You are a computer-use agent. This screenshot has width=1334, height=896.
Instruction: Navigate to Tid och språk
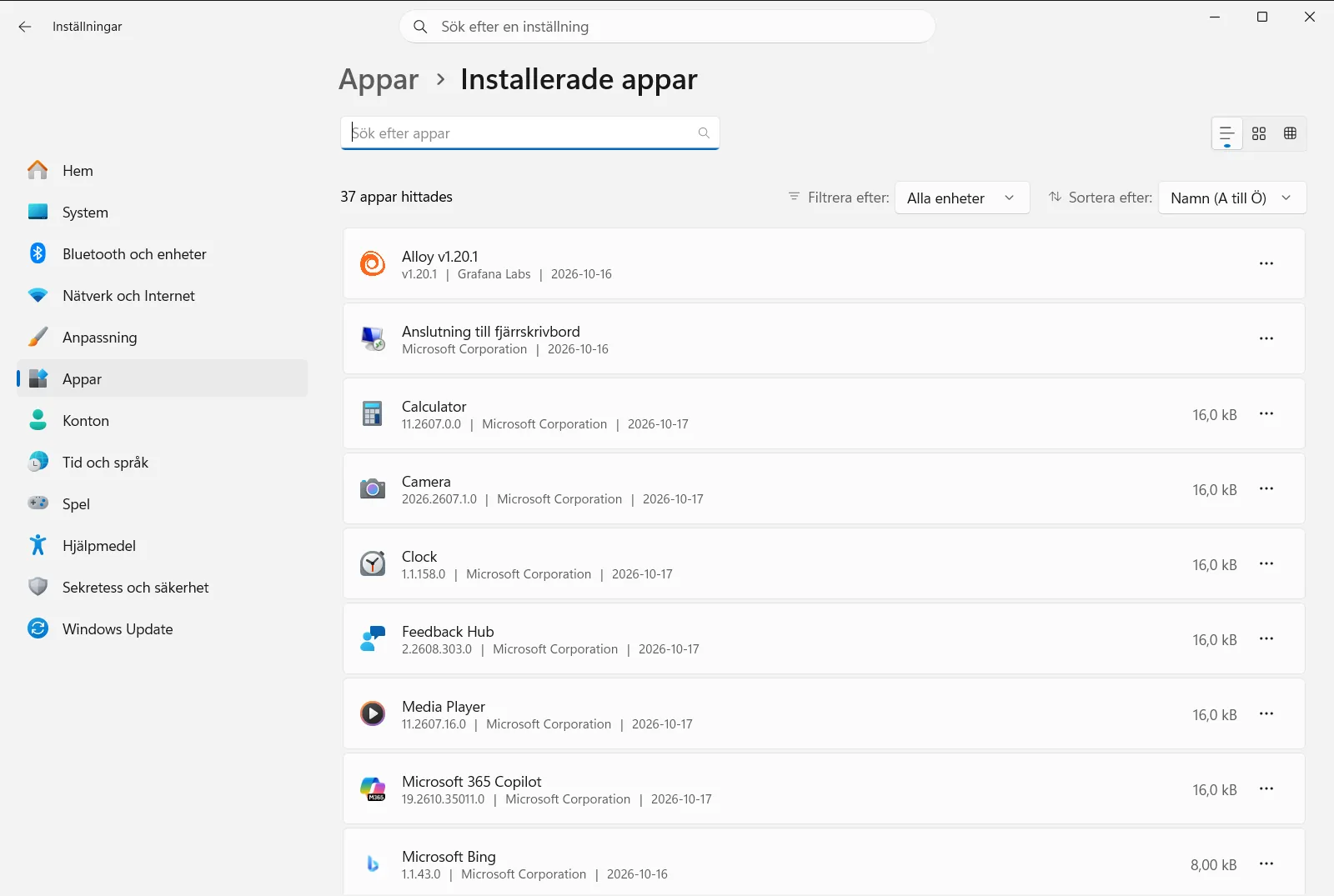coord(162,463)
